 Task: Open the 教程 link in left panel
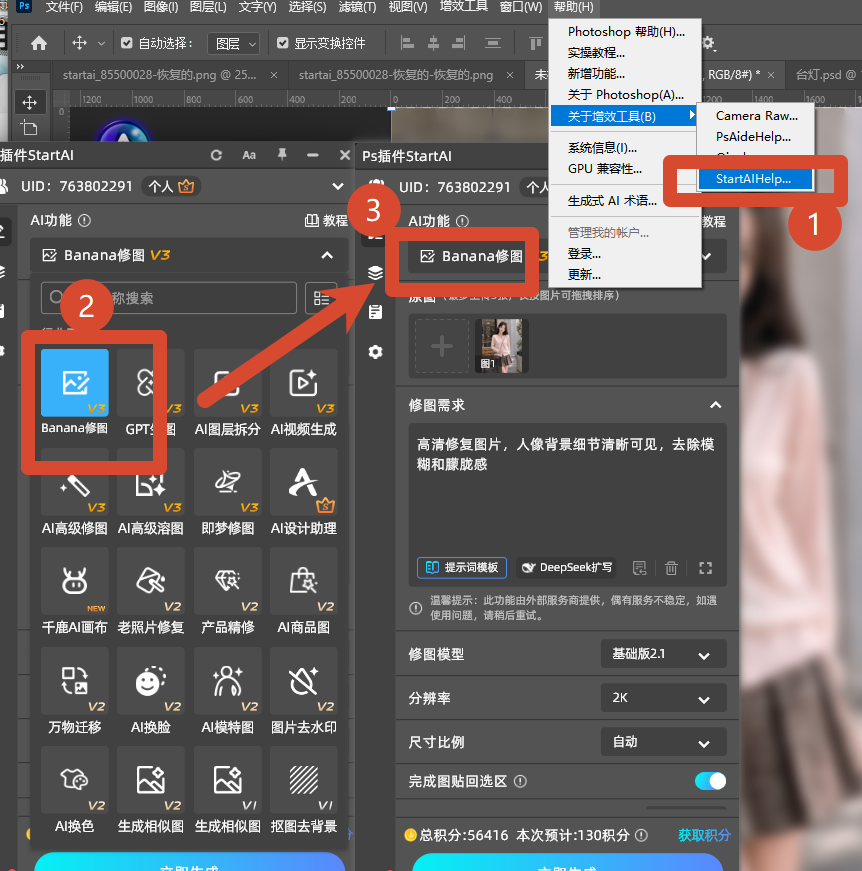click(326, 221)
